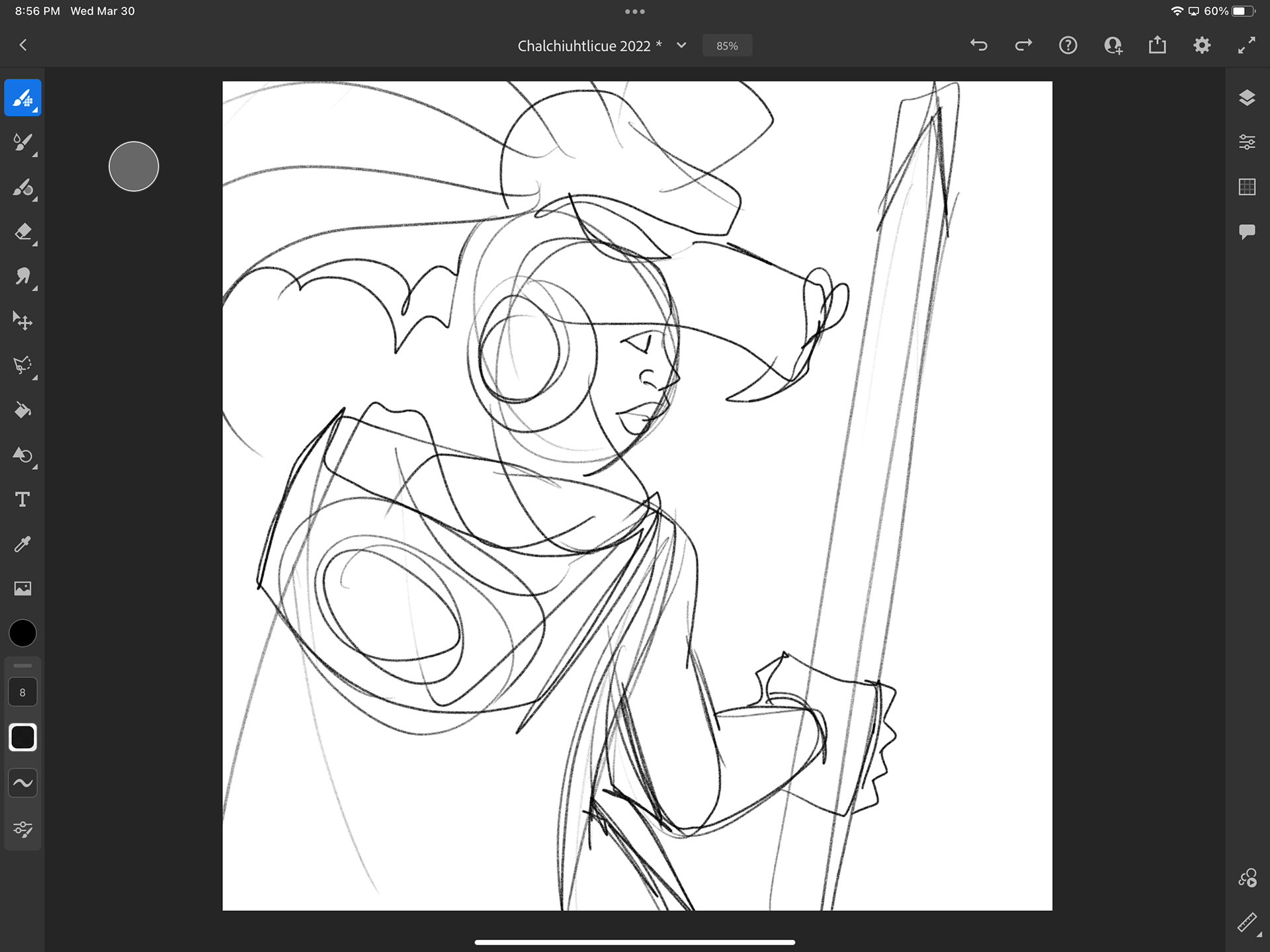Open the Place Image tool
This screenshot has height=952, width=1270.
(x=22, y=588)
